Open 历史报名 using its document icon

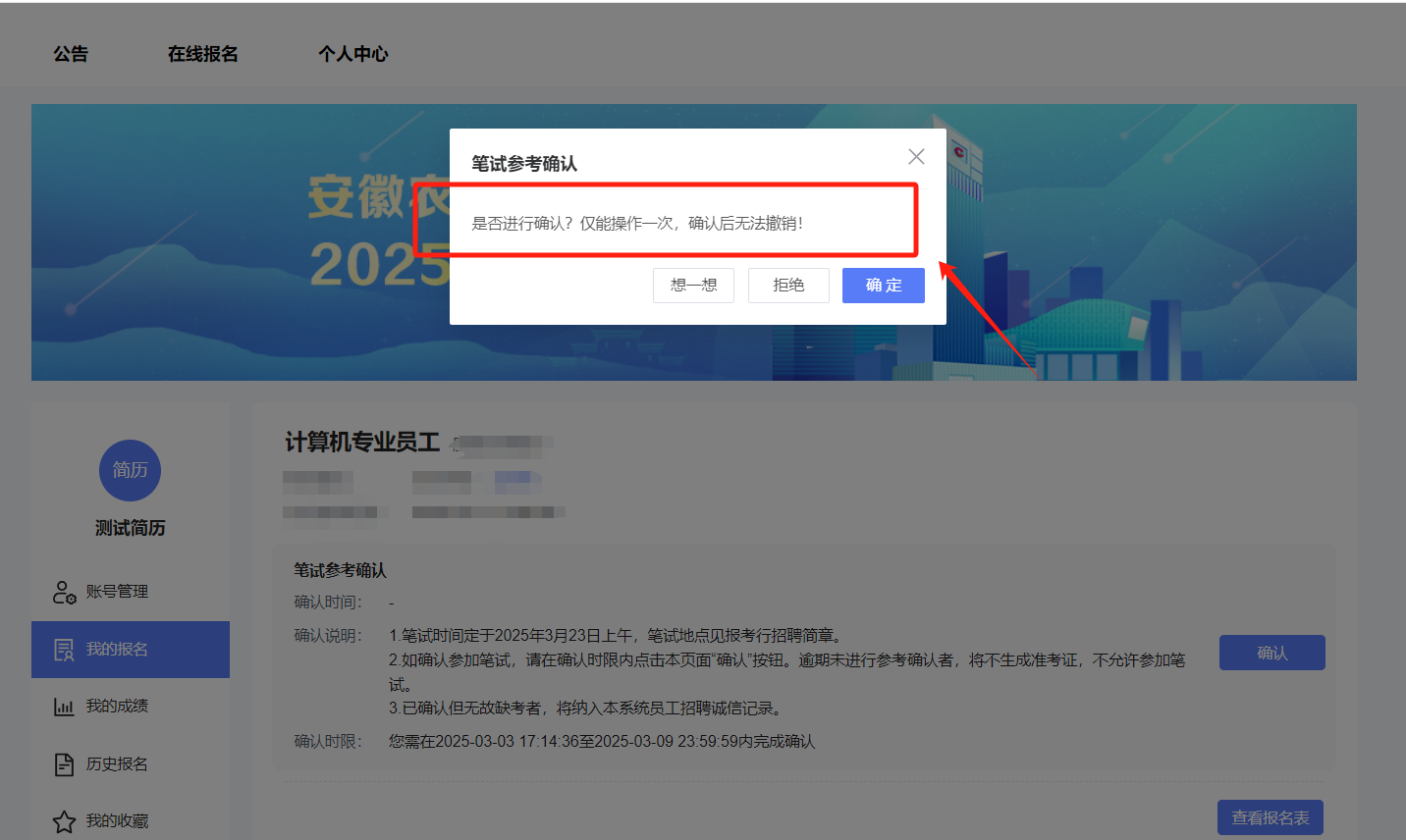[x=62, y=763]
